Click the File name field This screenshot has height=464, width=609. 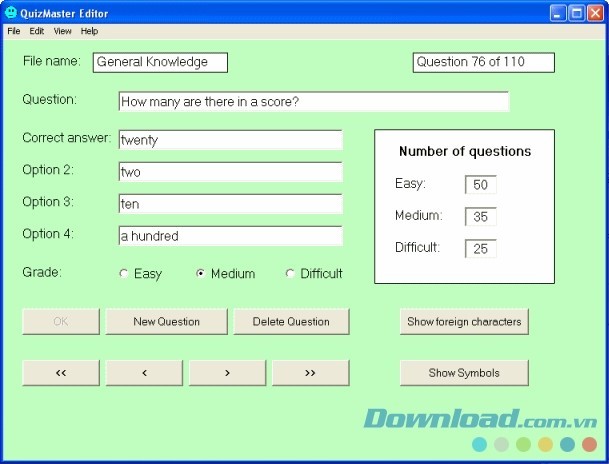coord(160,62)
